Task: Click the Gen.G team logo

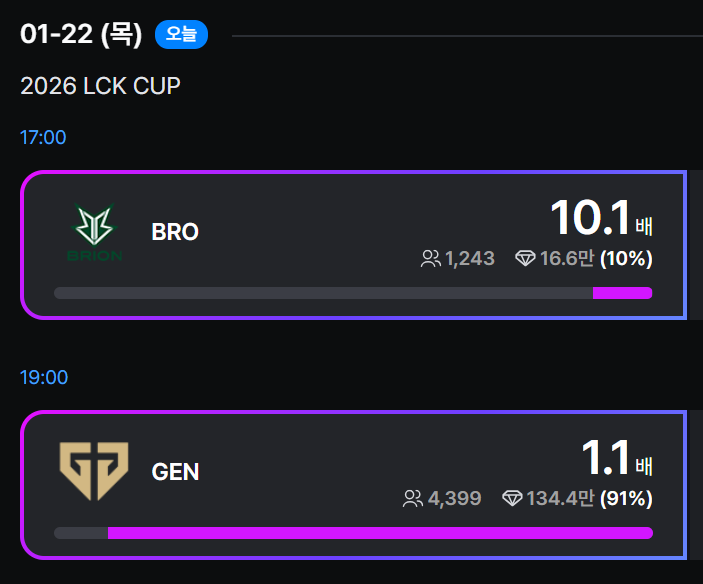Action: coord(94,471)
